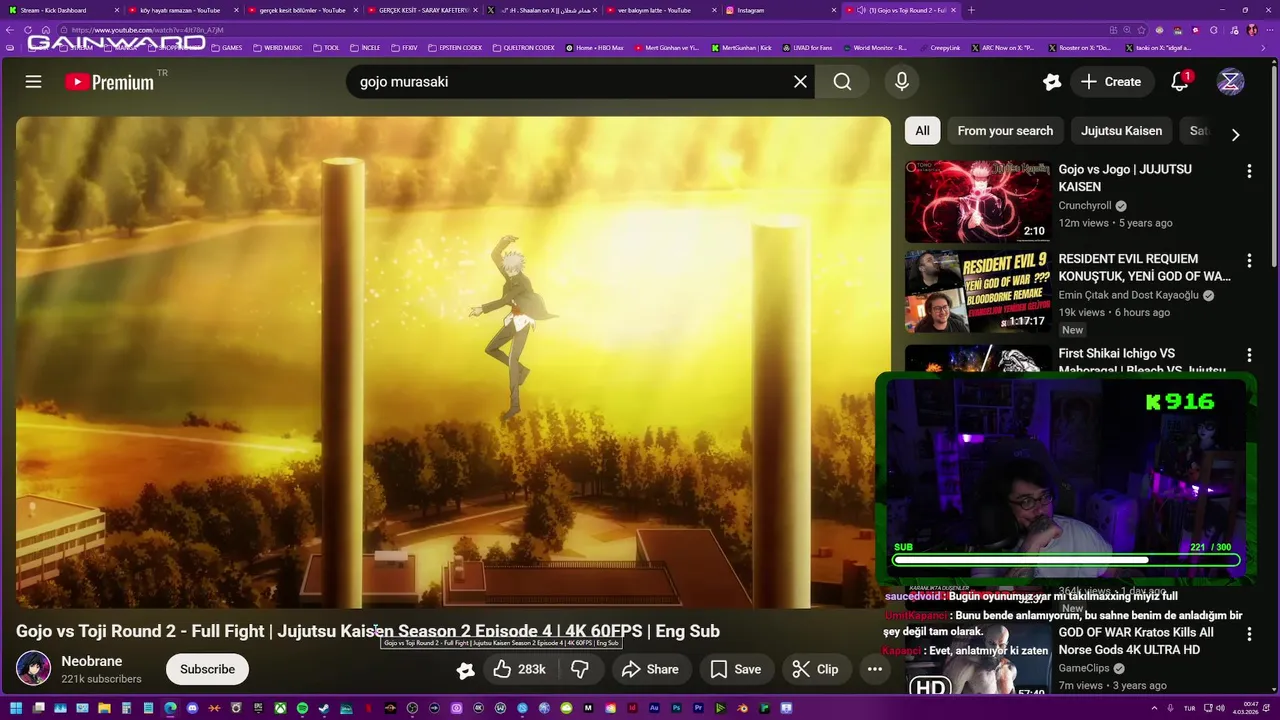Go to YouTube Premium home logo
The width and height of the screenshot is (1280, 720).
point(110,82)
